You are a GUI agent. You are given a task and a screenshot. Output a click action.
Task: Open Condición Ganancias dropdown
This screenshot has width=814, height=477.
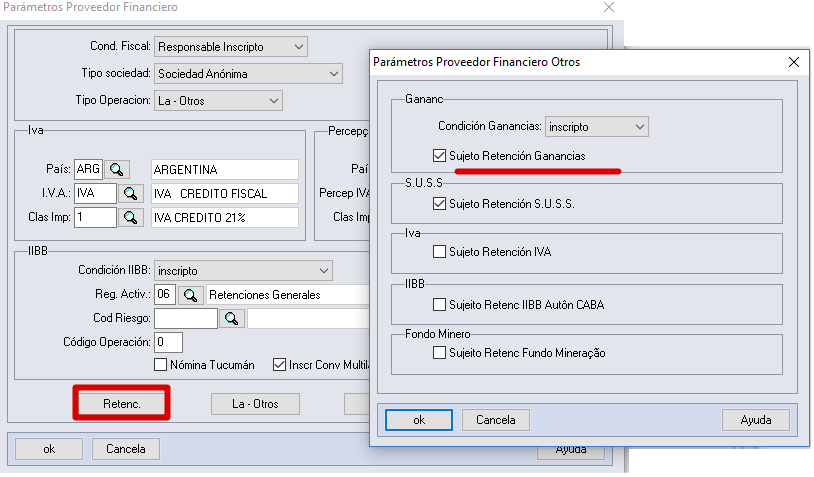coord(596,127)
